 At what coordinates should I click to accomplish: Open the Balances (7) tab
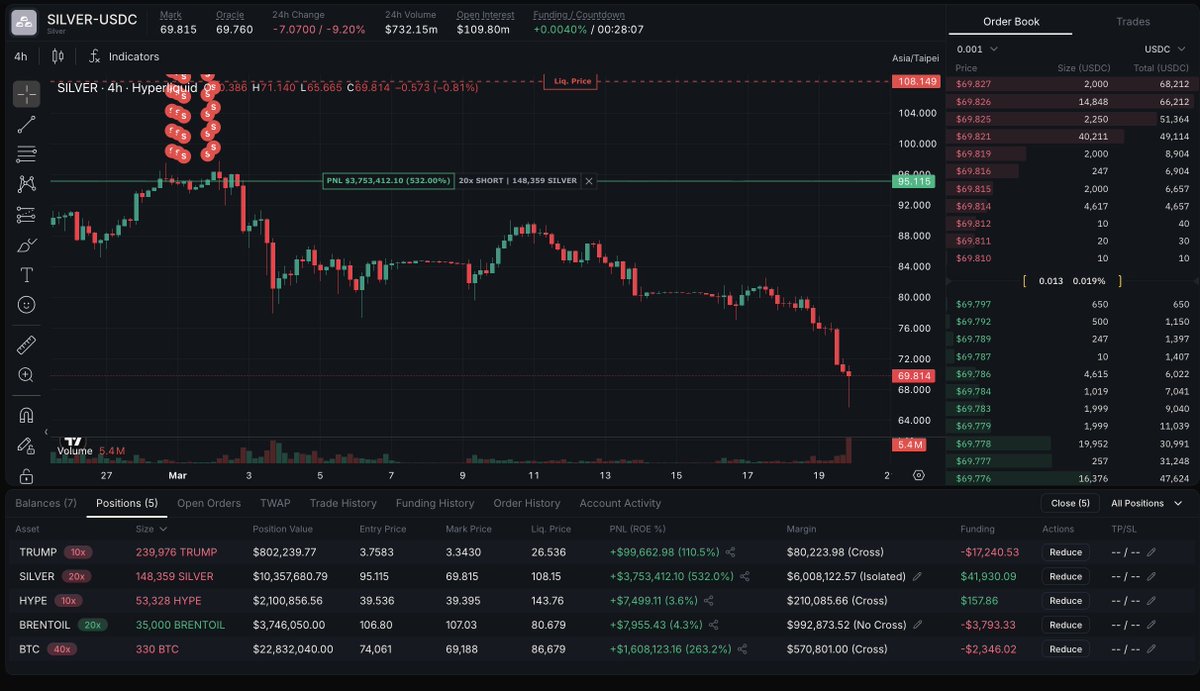click(x=46, y=503)
